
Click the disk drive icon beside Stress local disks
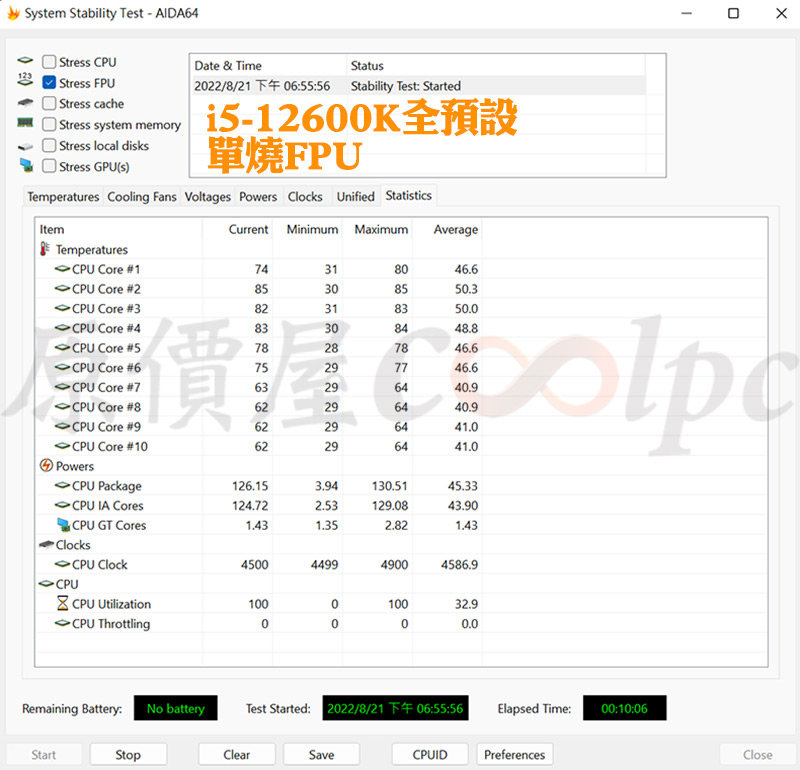pos(25,147)
